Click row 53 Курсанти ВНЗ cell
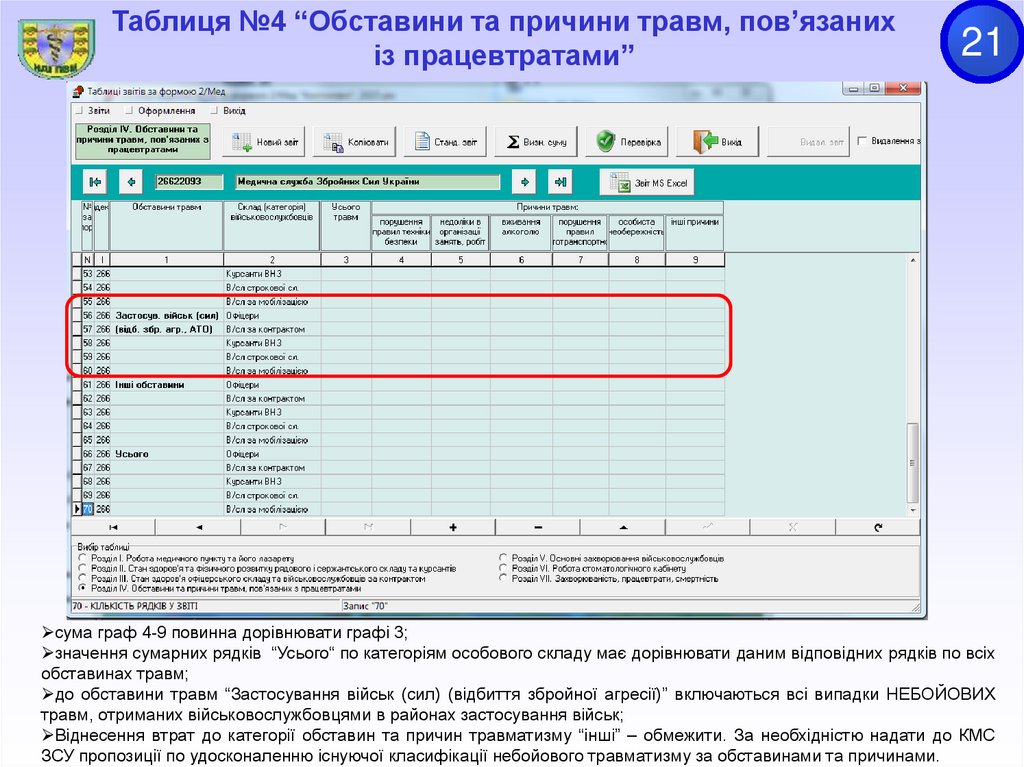Viewport: 1024px width, 767px height. coord(272,274)
